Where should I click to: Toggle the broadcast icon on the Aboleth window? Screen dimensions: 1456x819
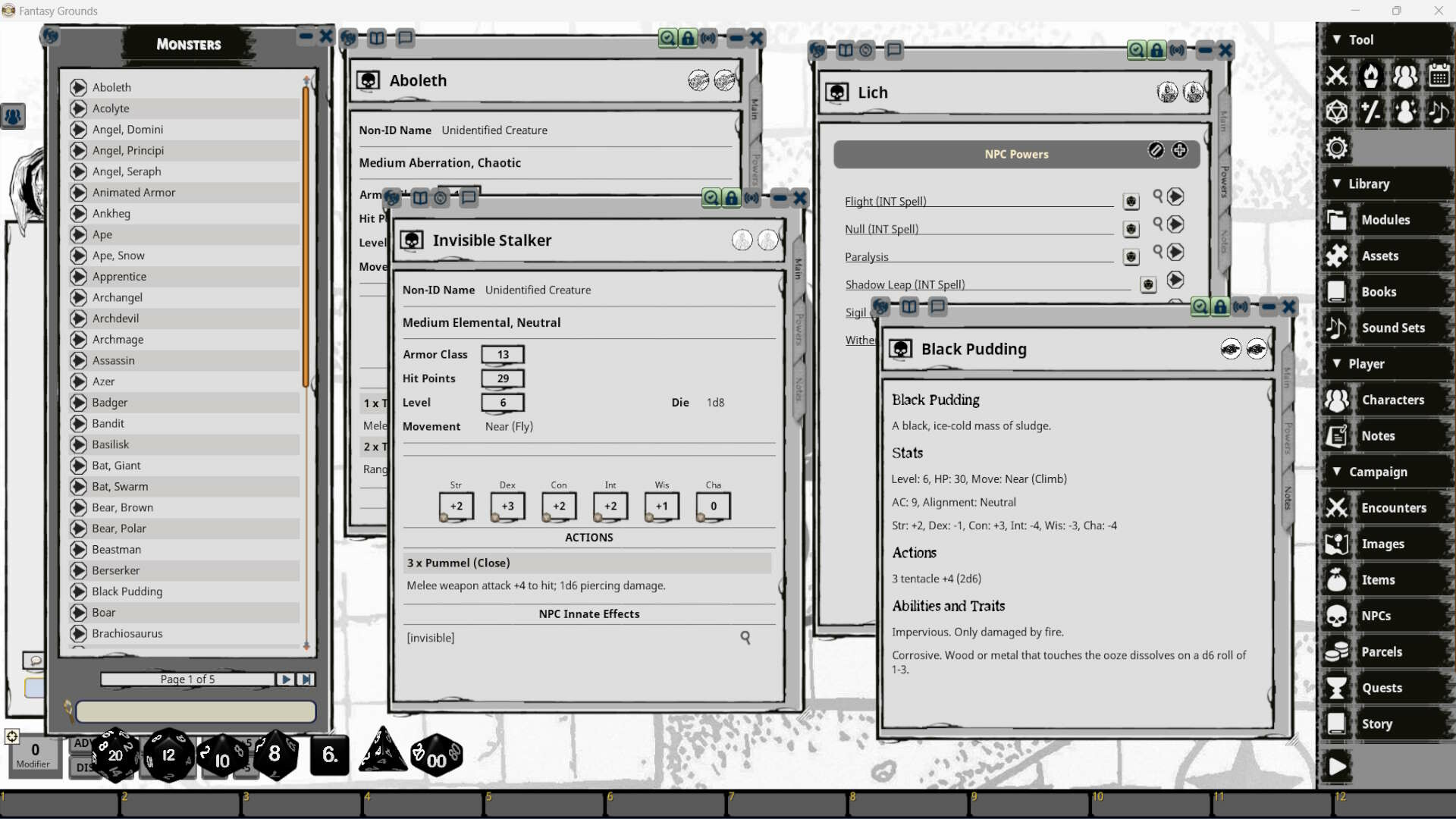point(708,38)
